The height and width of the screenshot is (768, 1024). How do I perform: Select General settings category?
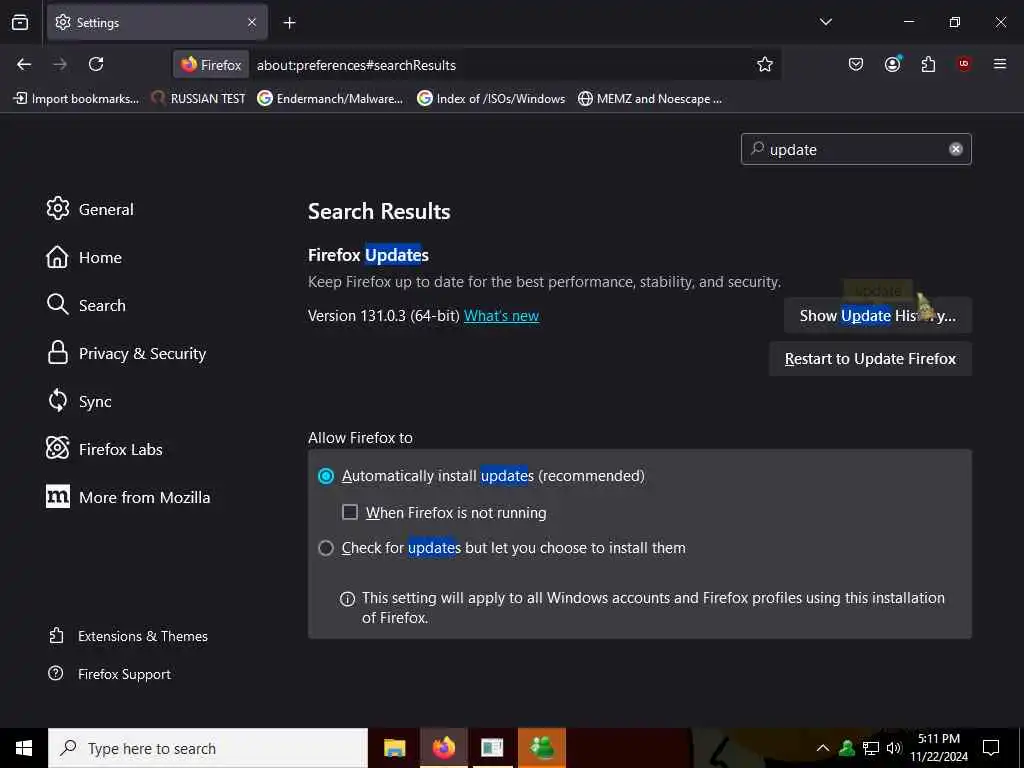[x=90, y=209]
